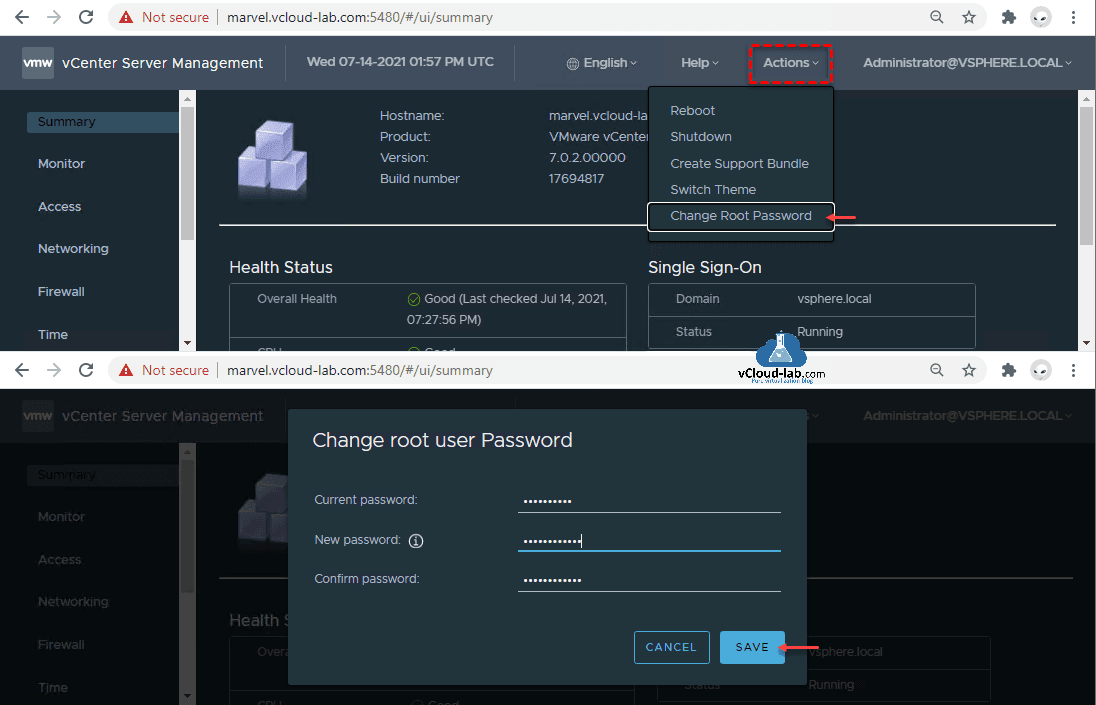Click the vCenter Server Management title in top window
This screenshot has width=1096, height=705.
click(162, 63)
